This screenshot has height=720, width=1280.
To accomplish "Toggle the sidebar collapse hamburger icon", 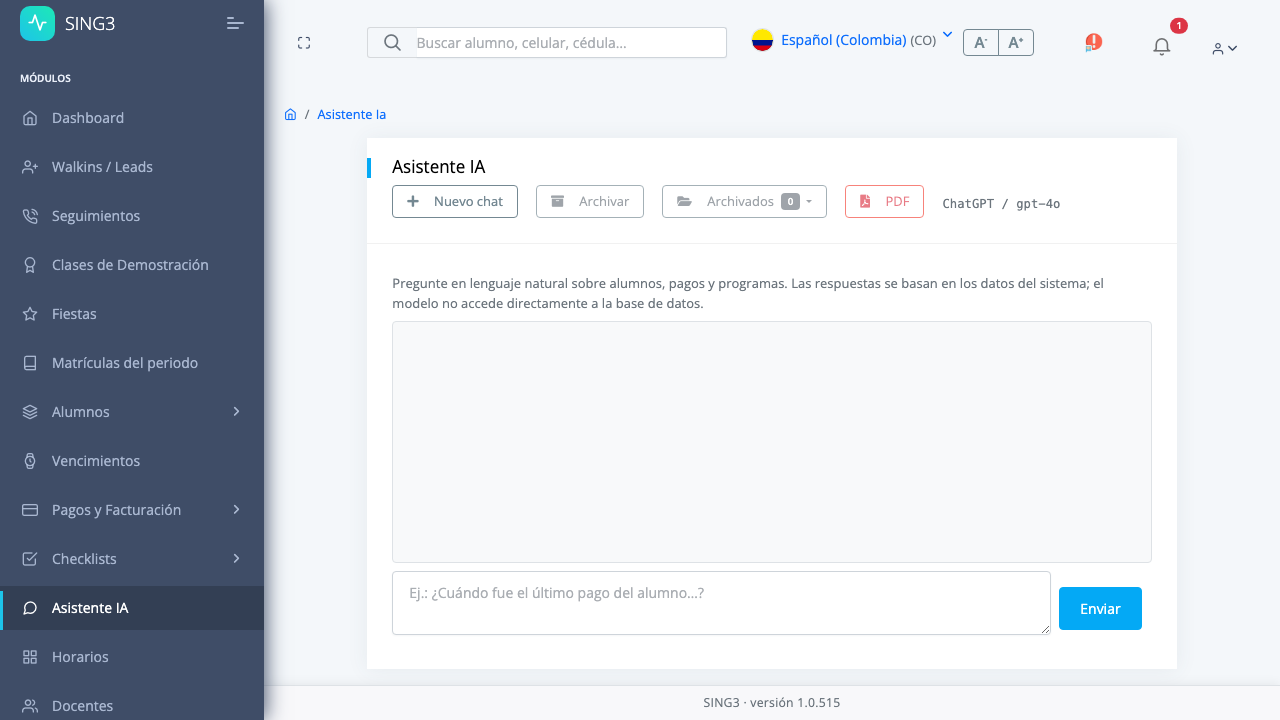I will pos(236,23).
